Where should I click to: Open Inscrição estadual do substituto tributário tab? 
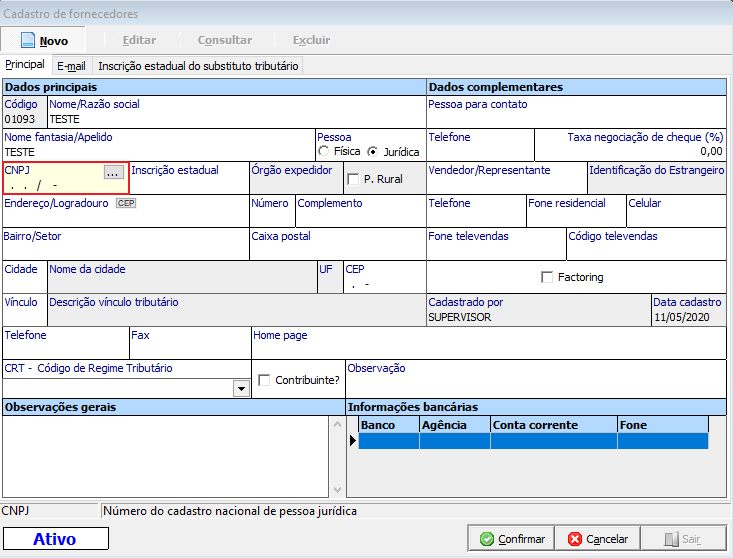click(x=198, y=66)
